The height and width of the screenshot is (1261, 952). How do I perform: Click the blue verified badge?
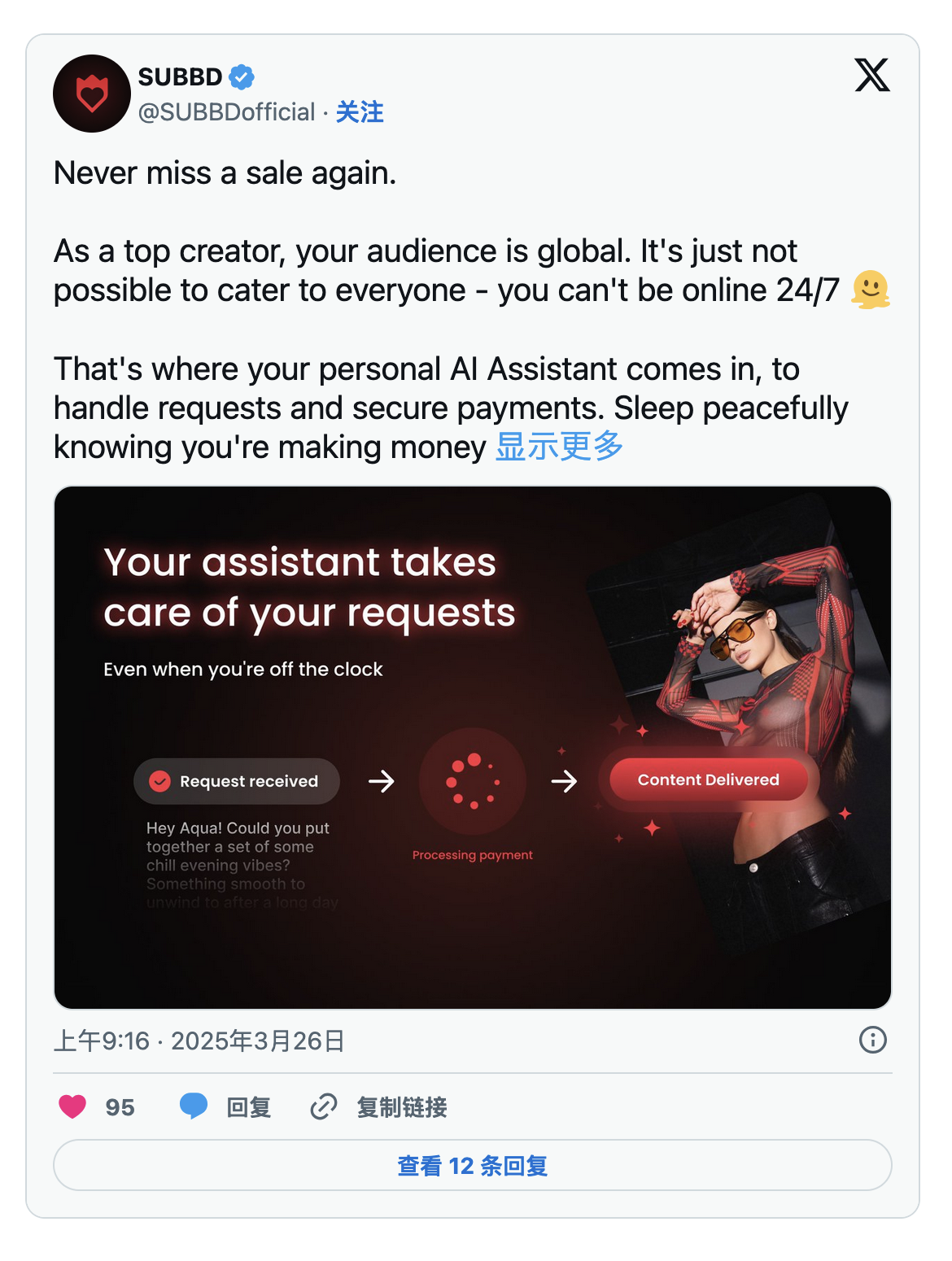coord(242,77)
